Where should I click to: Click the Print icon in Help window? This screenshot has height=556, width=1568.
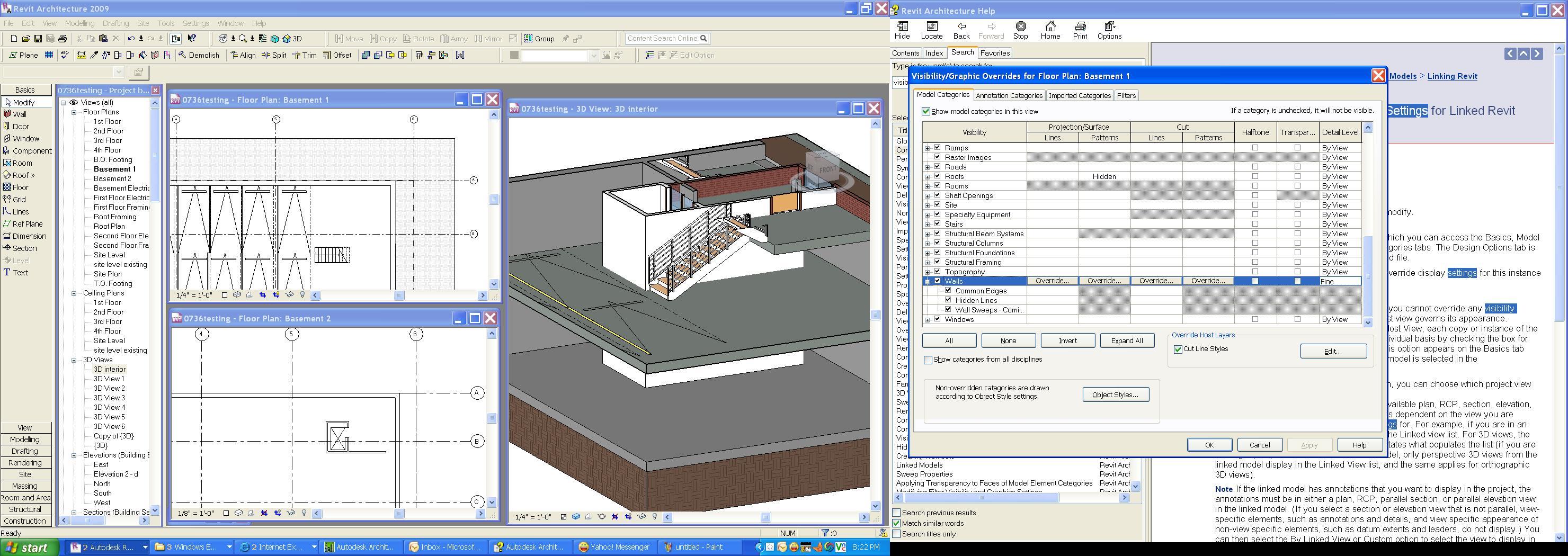(x=1080, y=30)
